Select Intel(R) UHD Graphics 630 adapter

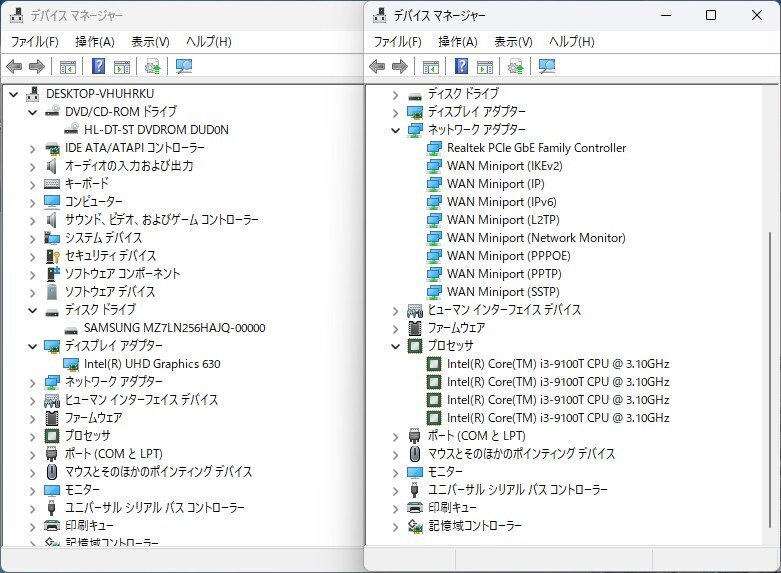(x=152, y=364)
